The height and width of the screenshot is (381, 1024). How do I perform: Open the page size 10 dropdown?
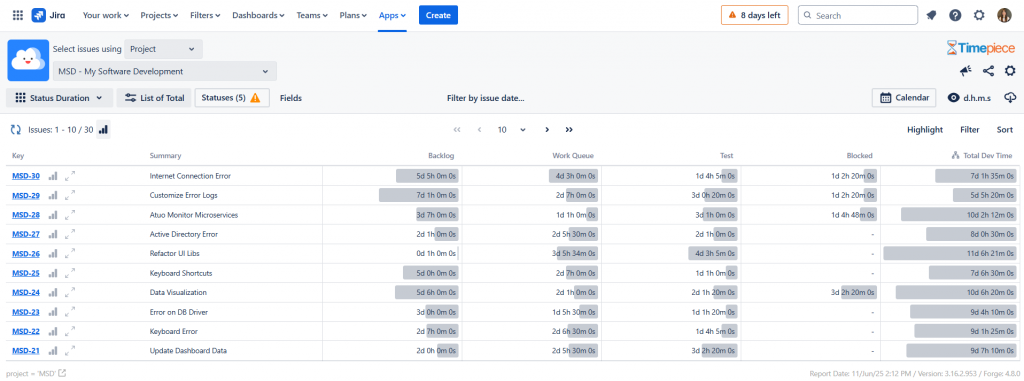click(511, 129)
